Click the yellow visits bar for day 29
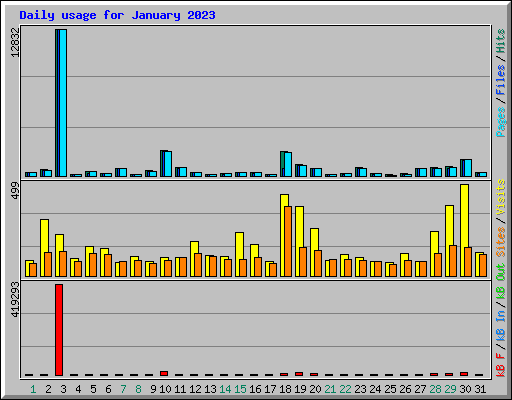The image size is (512, 400). [449, 241]
